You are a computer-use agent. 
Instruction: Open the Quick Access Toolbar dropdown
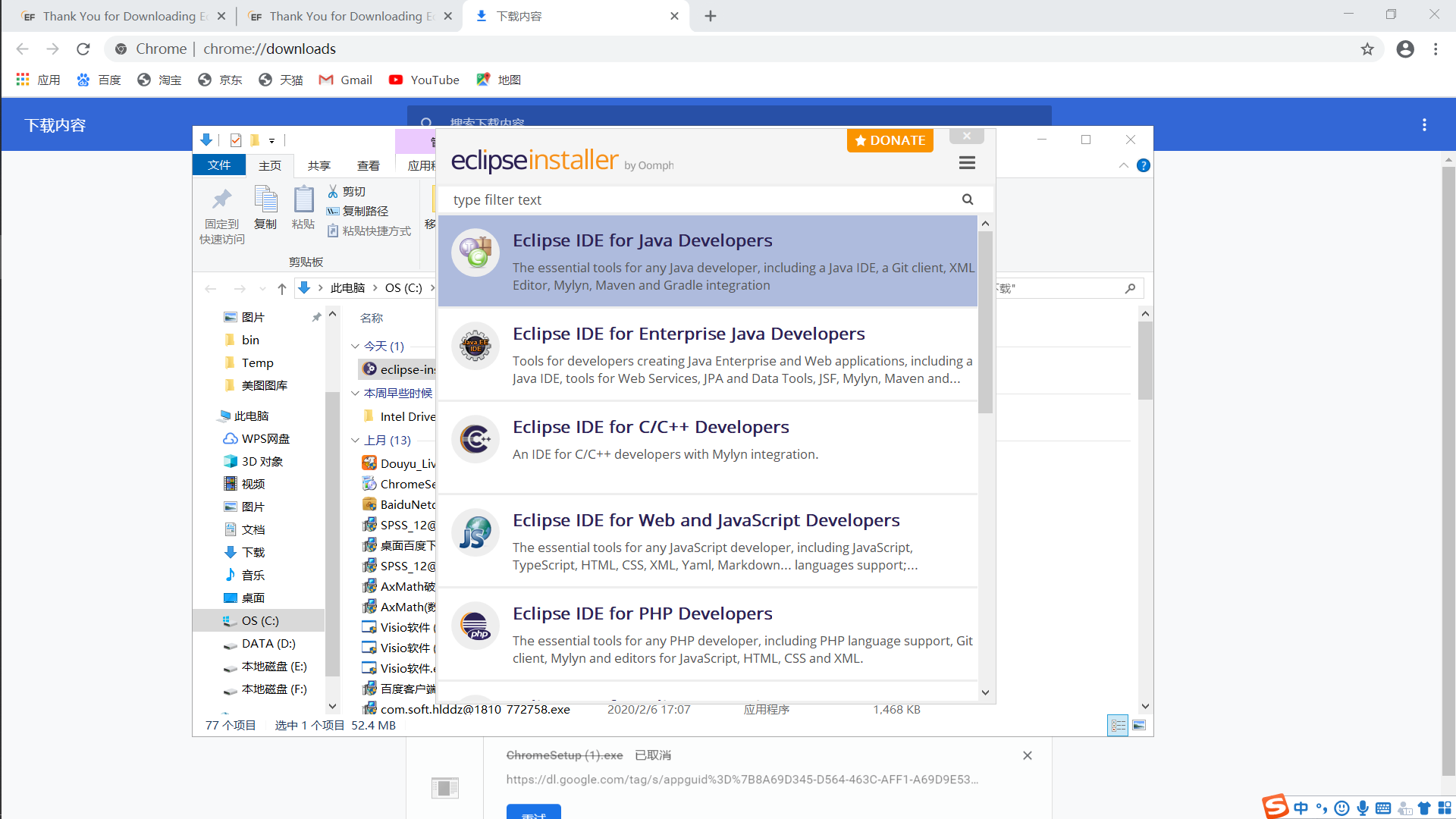273,140
